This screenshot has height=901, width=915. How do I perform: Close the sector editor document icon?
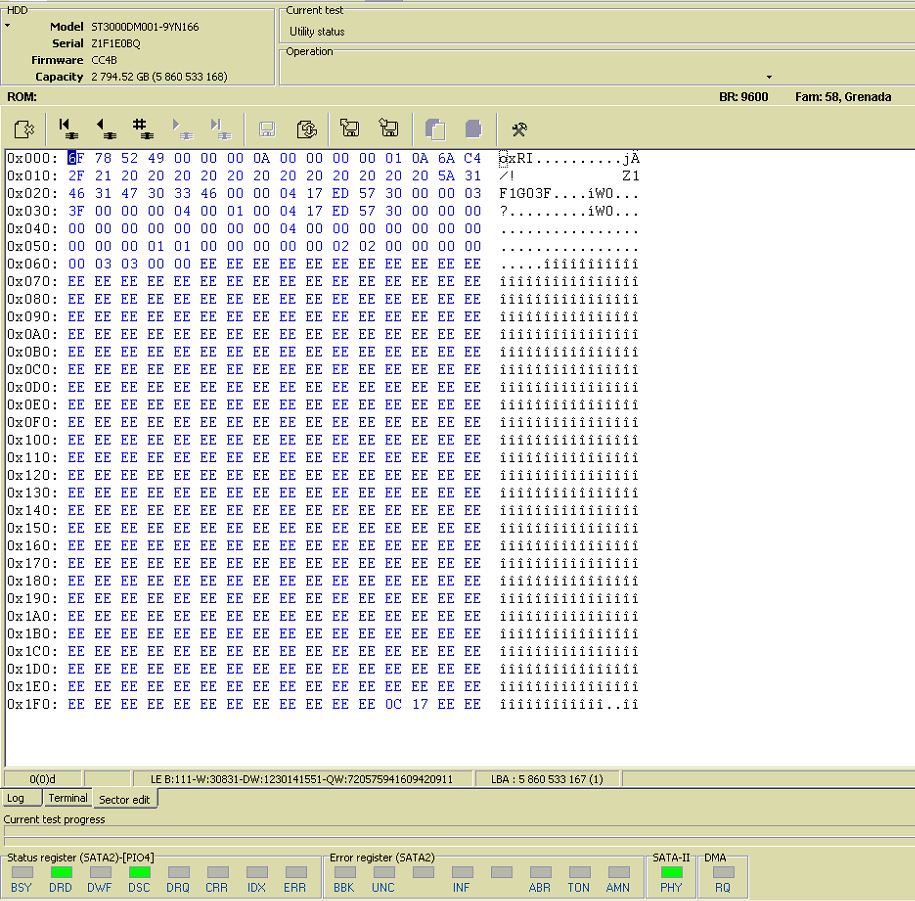pyautogui.click(x=24, y=129)
